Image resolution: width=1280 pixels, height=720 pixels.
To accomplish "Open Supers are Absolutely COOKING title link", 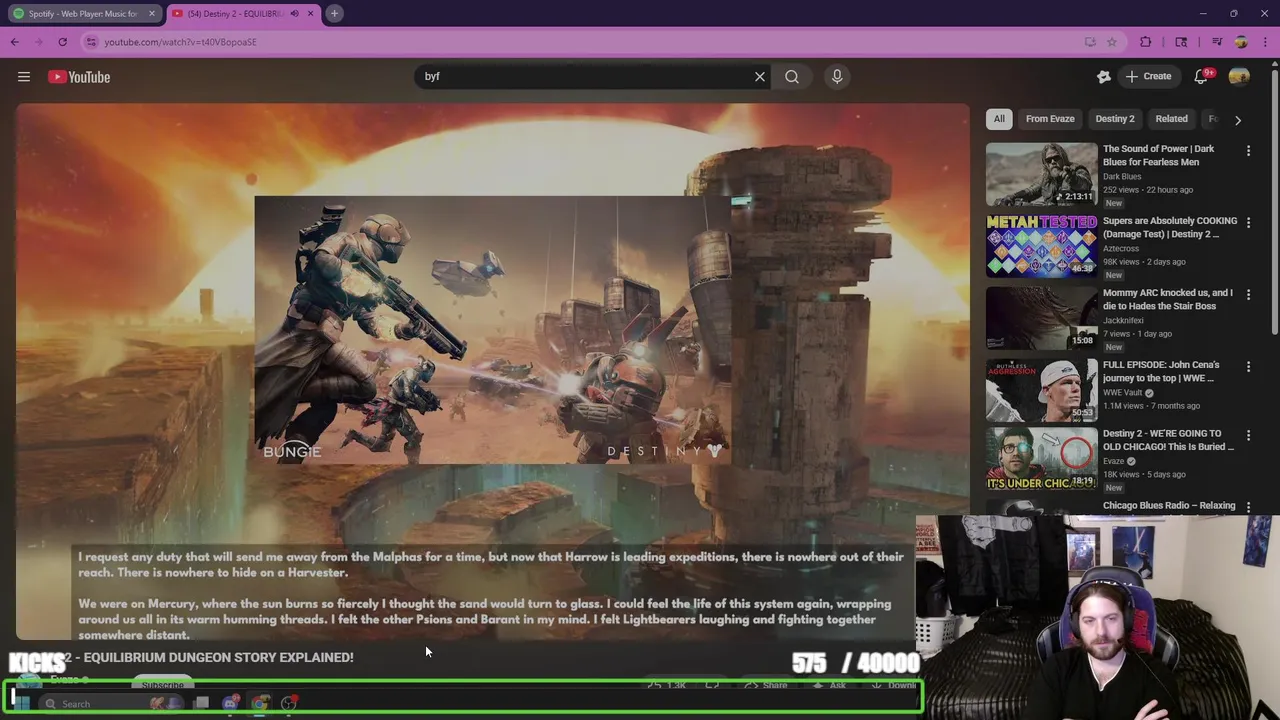I will click(1170, 227).
